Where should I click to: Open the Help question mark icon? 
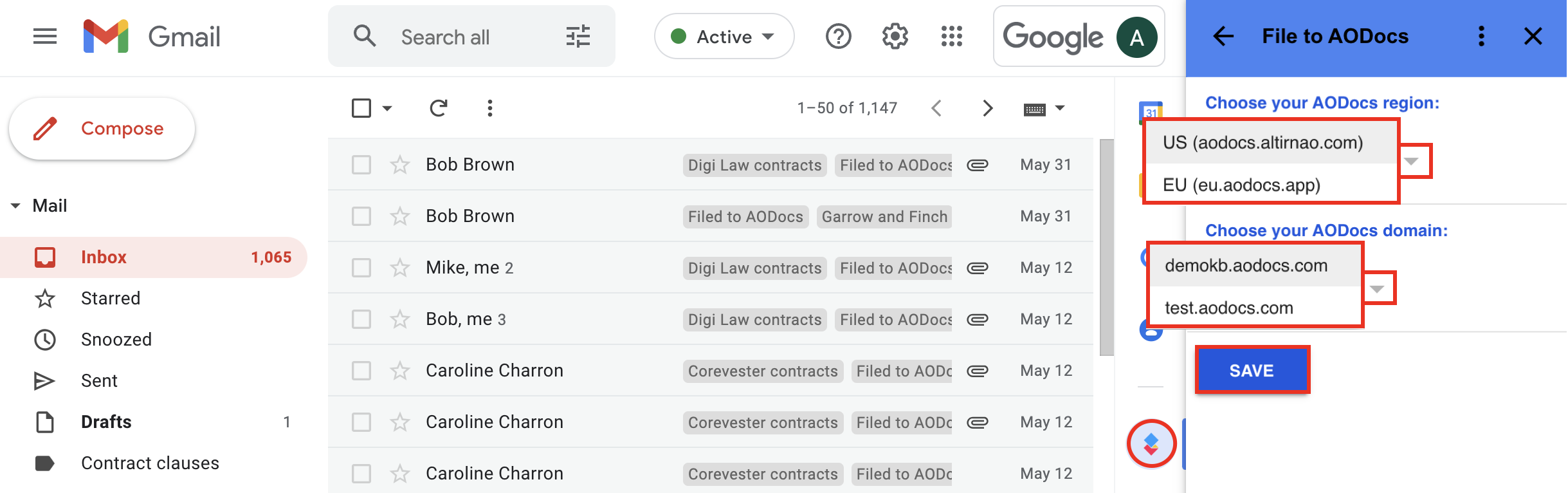838,37
